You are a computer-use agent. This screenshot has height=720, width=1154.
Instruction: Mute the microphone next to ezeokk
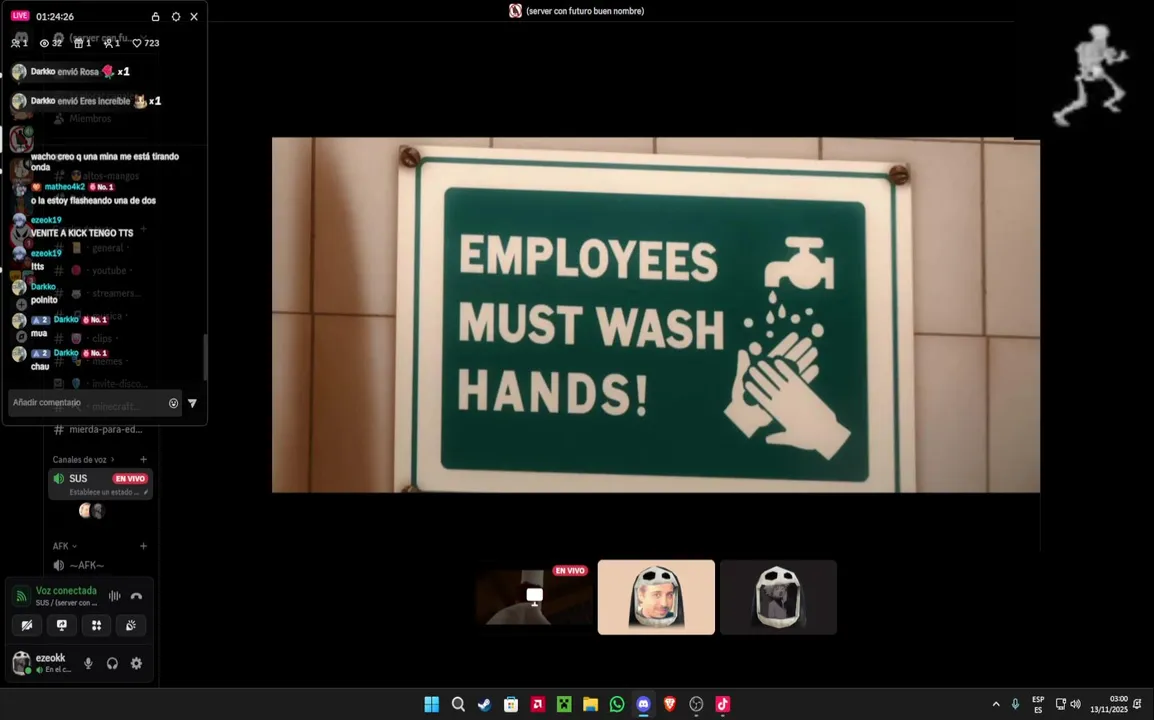(x=88, y=663)
